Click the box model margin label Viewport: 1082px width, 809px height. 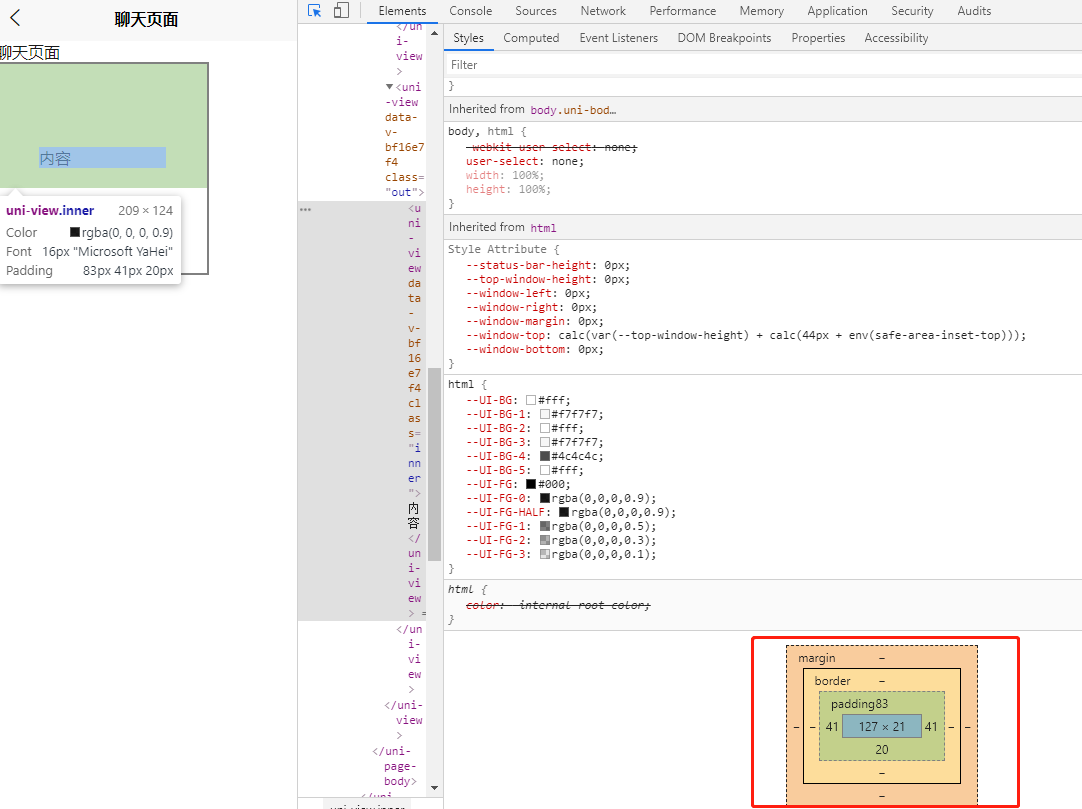coord(816,659)
